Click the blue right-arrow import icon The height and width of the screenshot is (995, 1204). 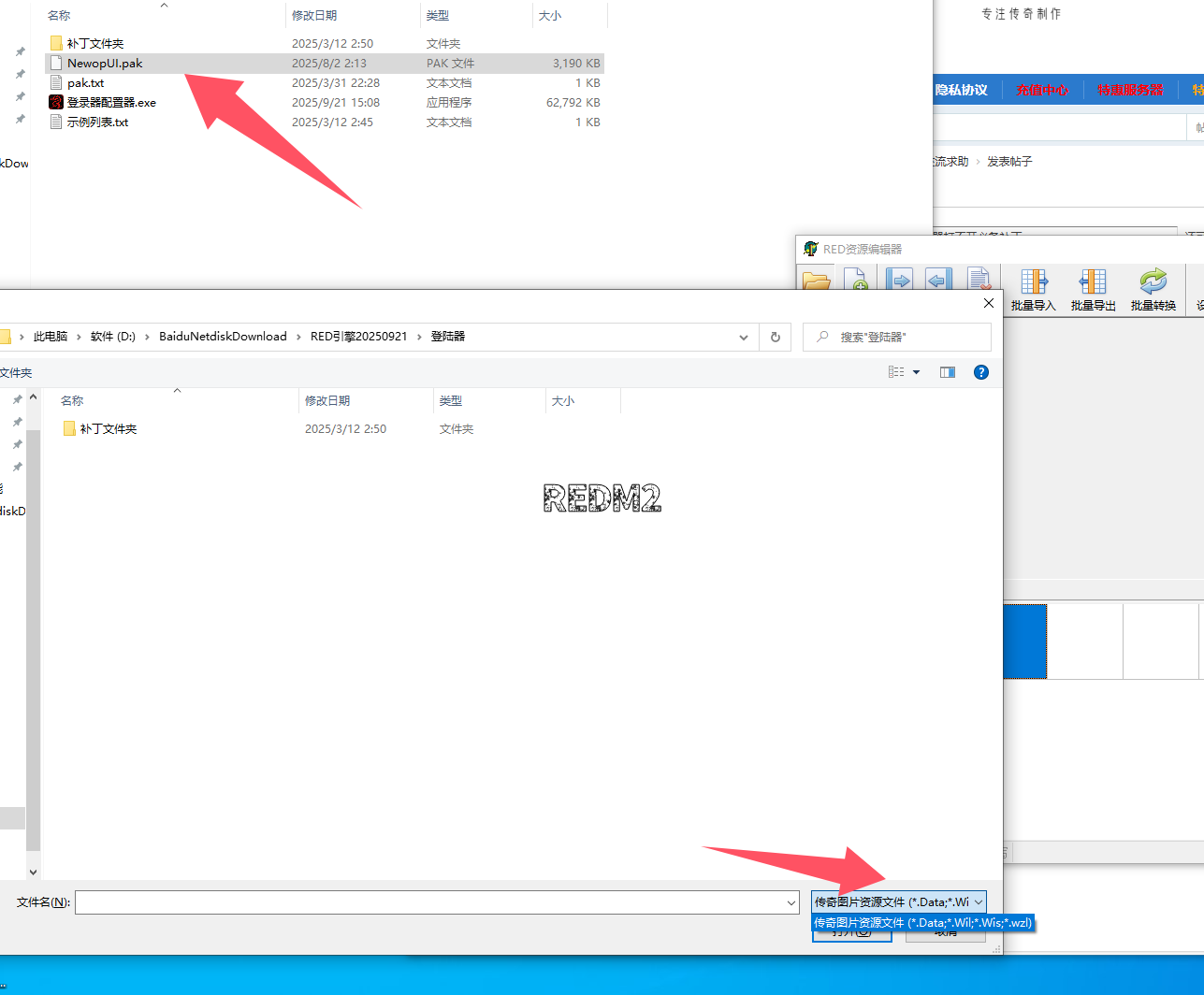tap(899, 281)
